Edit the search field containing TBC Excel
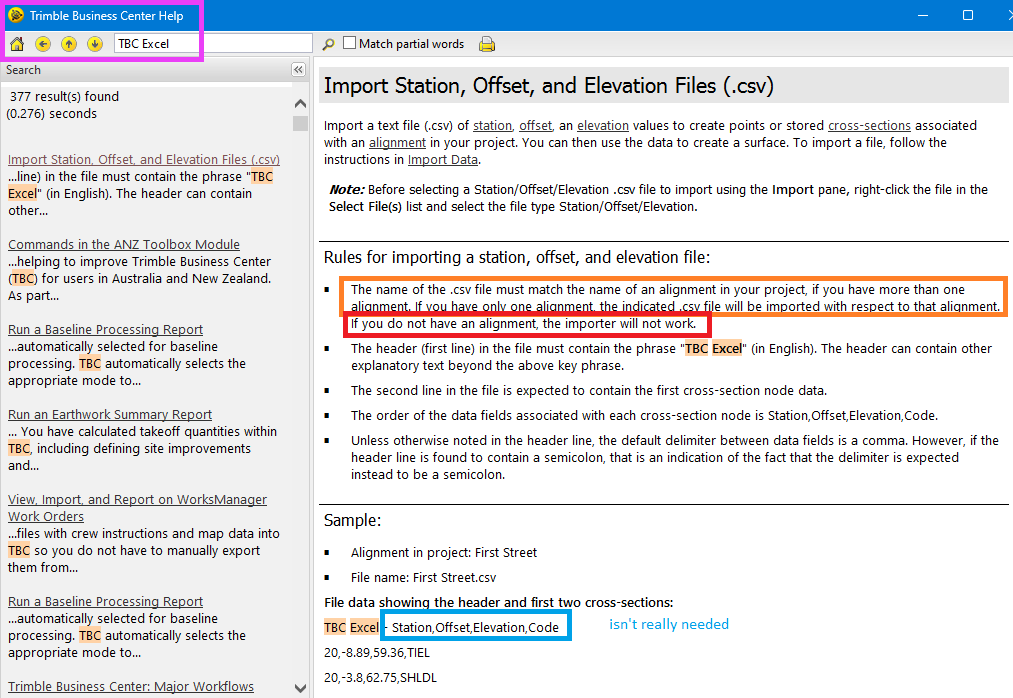Screen dimensions: 1013x698 pyautogui.click(x=213, y=43)
